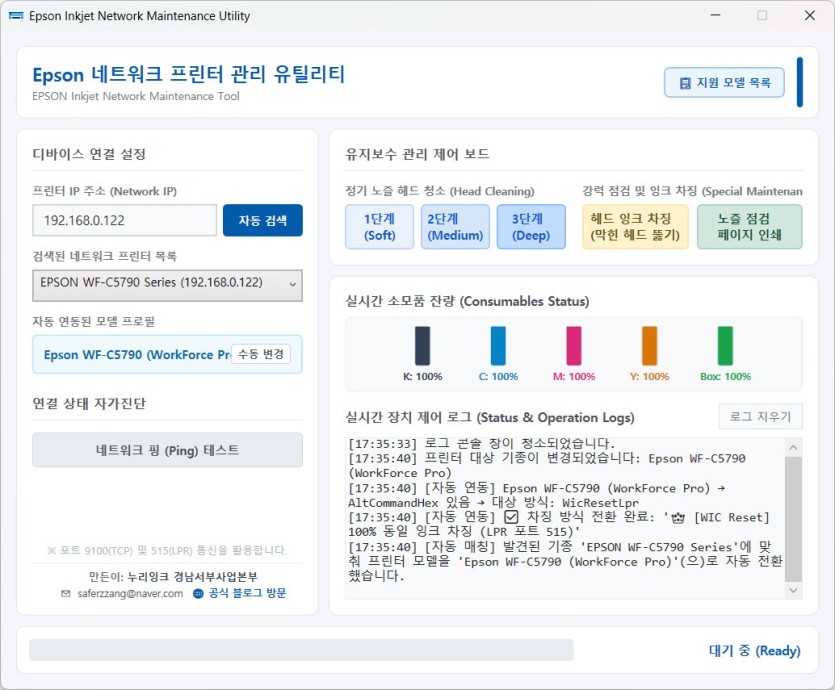
Task: Click the 만든이 누리잉크 credit text
Action: [173, 577]
